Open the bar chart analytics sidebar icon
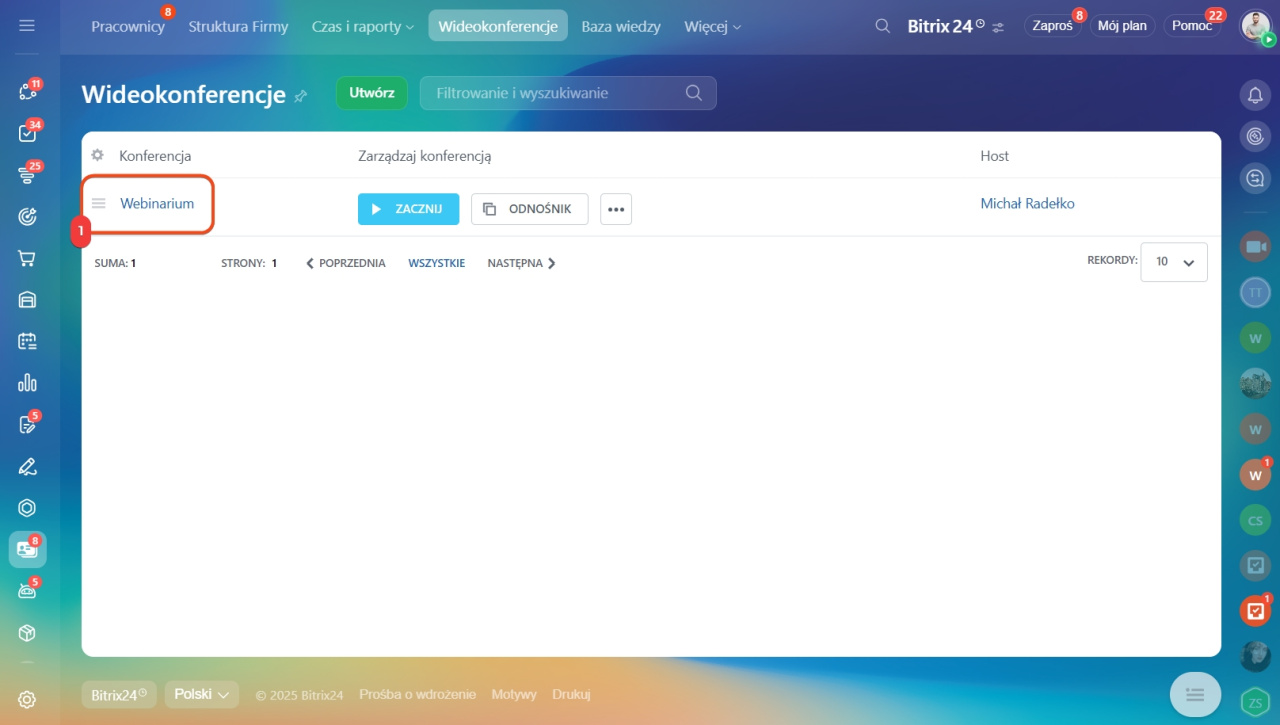 pos(27,383)
